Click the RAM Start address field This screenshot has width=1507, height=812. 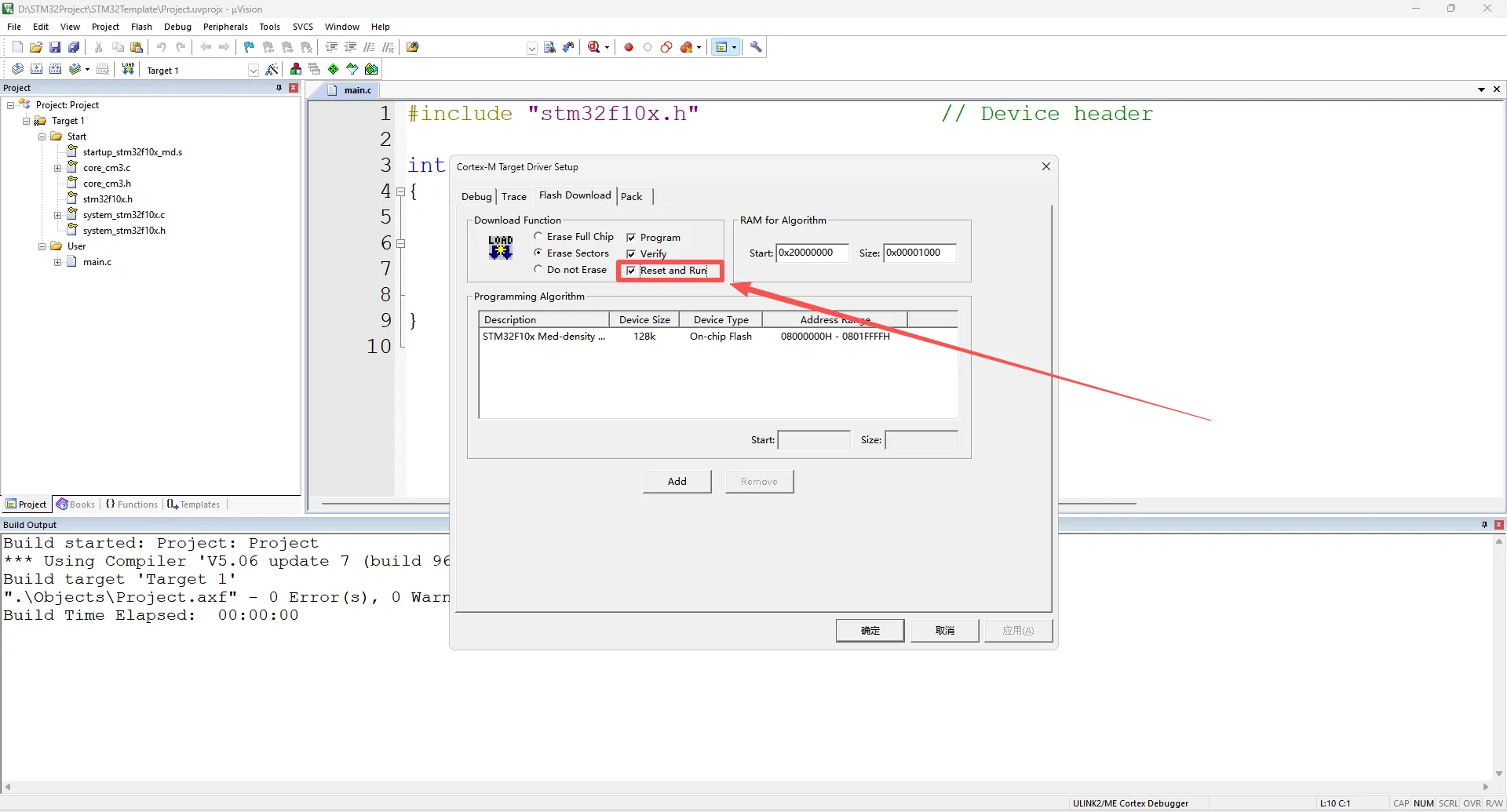tap(812, 253)
